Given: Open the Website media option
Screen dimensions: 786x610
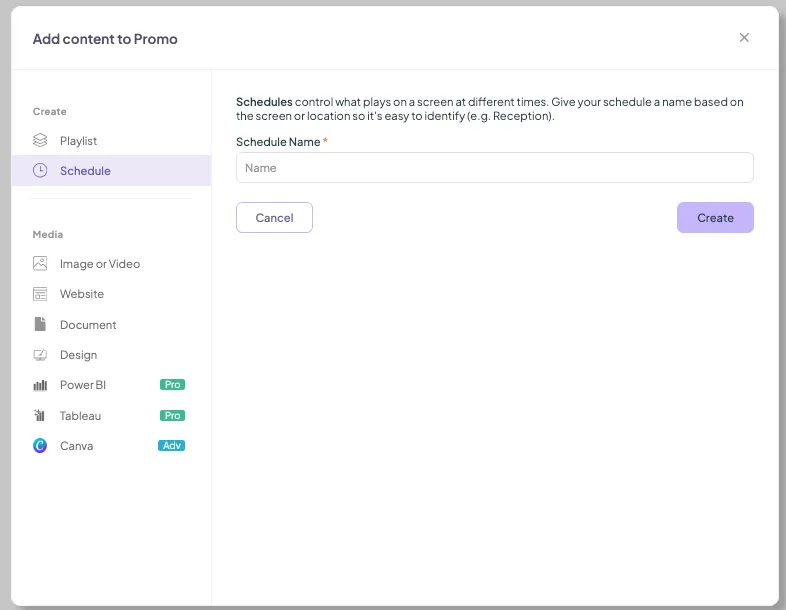Looking at the screenshot, I should click(x=111, y=294).
